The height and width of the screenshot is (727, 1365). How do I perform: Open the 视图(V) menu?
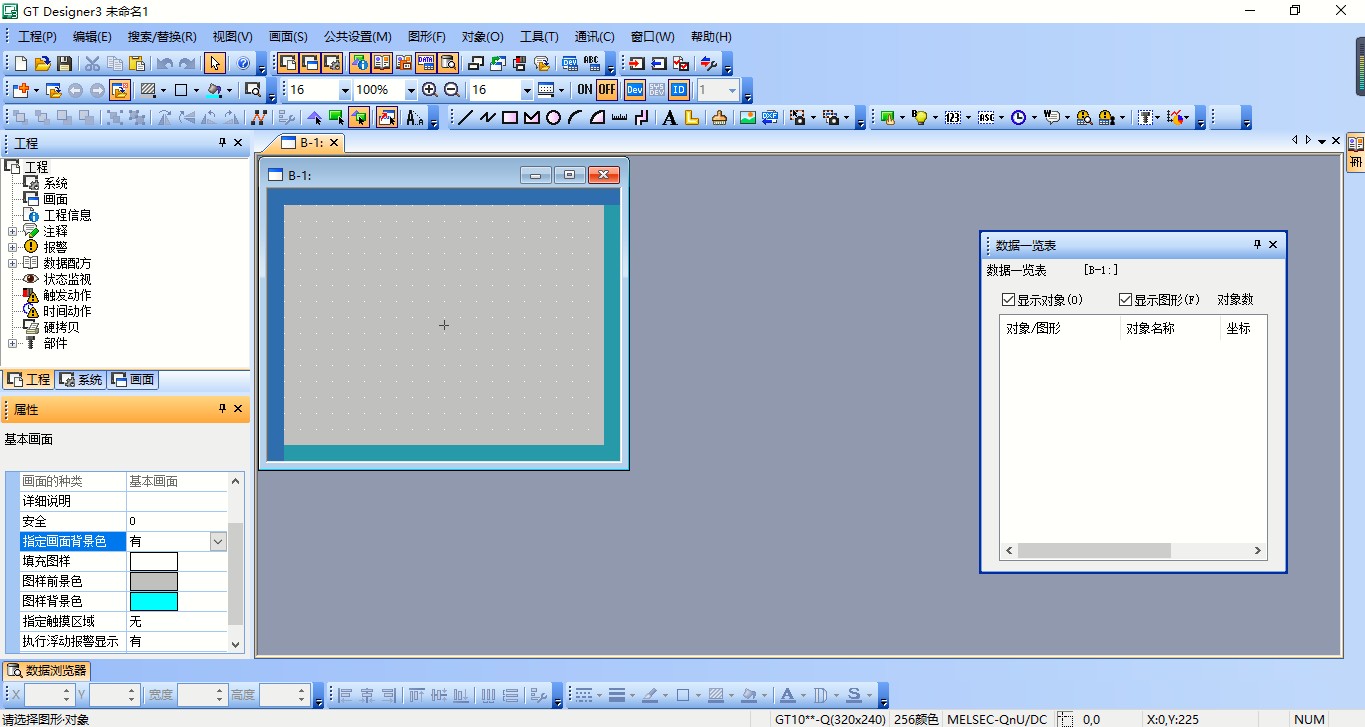233,37
